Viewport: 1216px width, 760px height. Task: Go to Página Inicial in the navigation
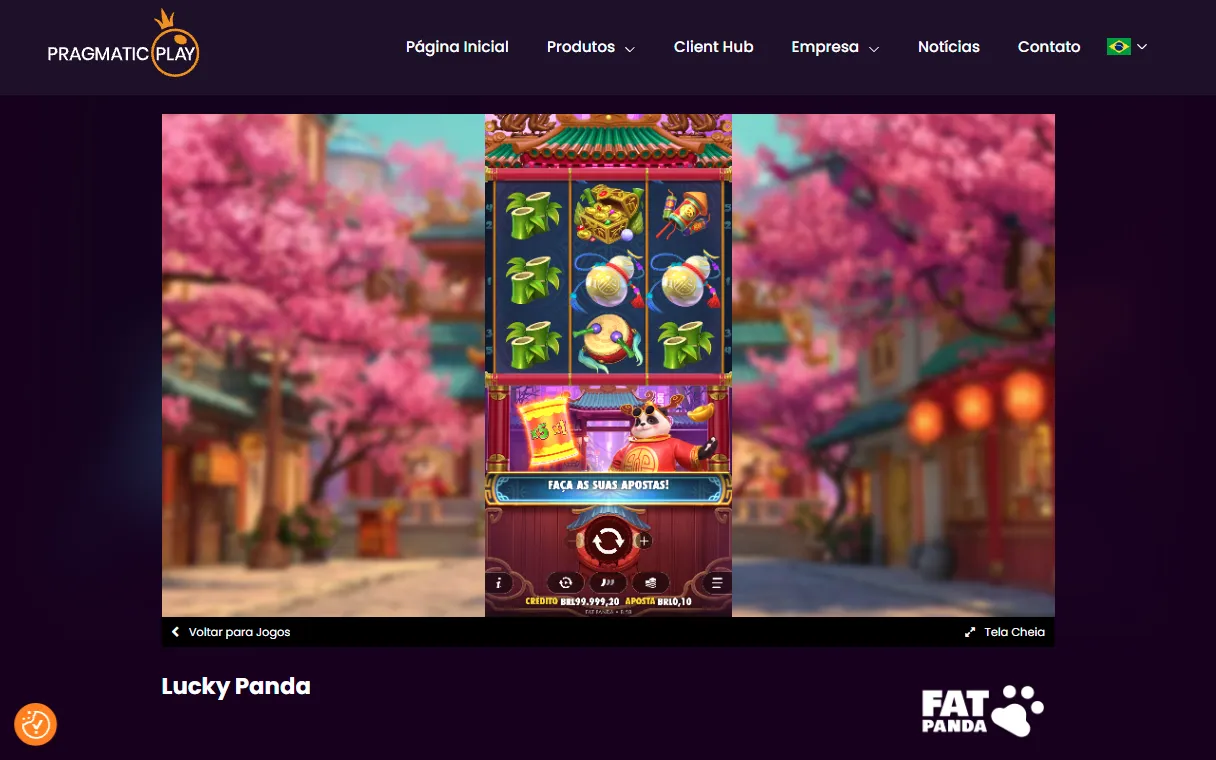[x=456, y=47]
